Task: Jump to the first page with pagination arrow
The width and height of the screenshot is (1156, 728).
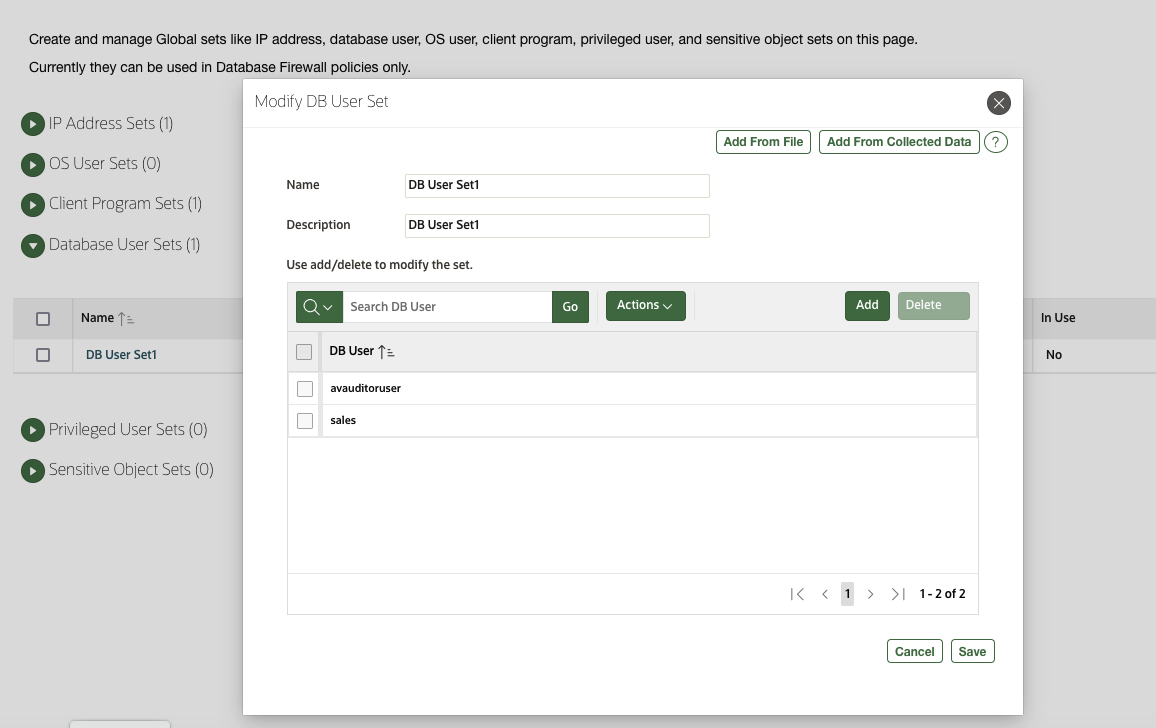Action: click(x=798, y=593)
